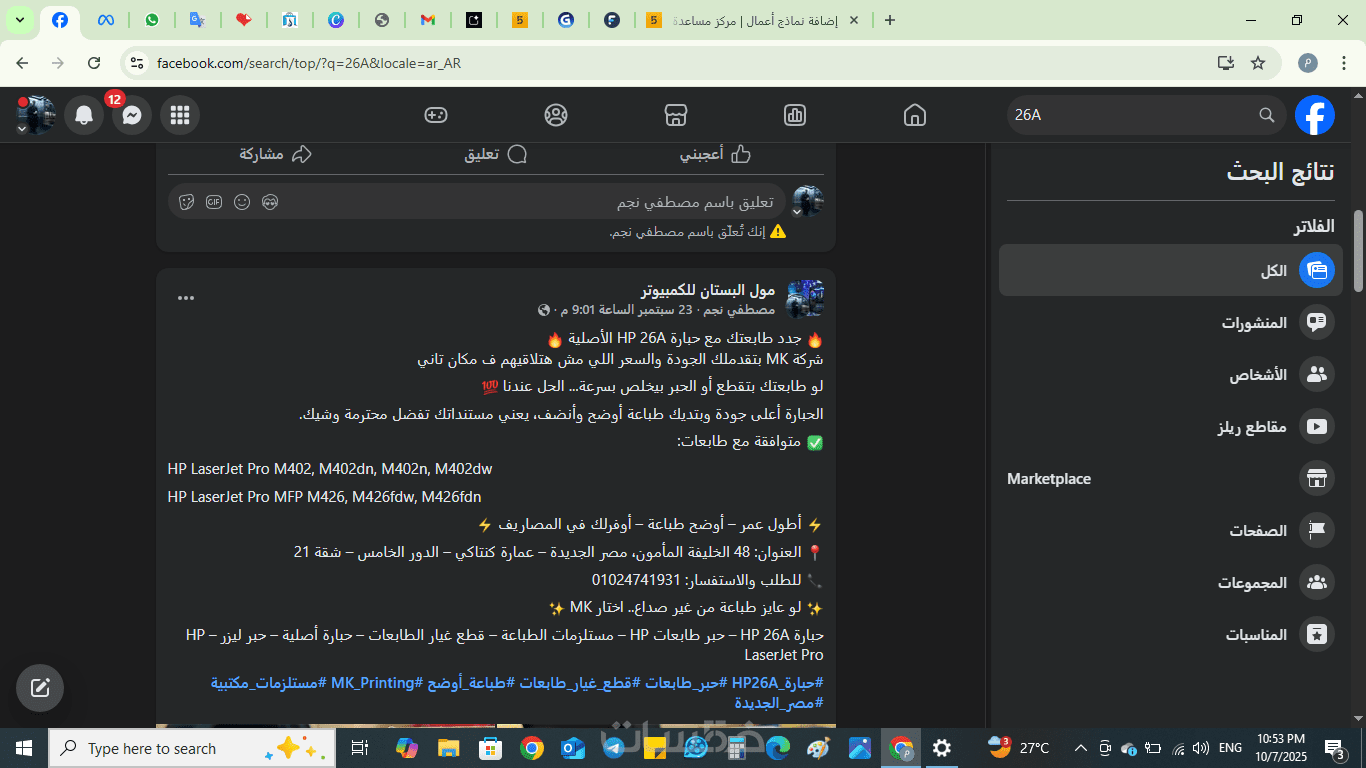Screen dimensions: 1366x768
Task: Like the post with 'أعجبني'
Action: click(716, 154)
